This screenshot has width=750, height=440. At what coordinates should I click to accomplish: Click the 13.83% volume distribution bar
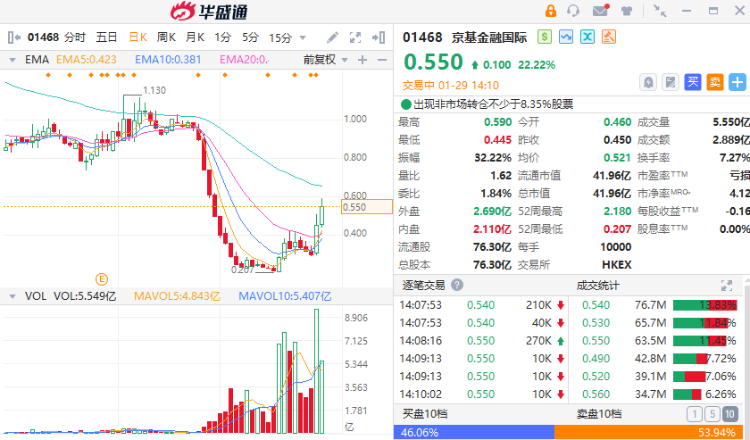tap(705, 305)
